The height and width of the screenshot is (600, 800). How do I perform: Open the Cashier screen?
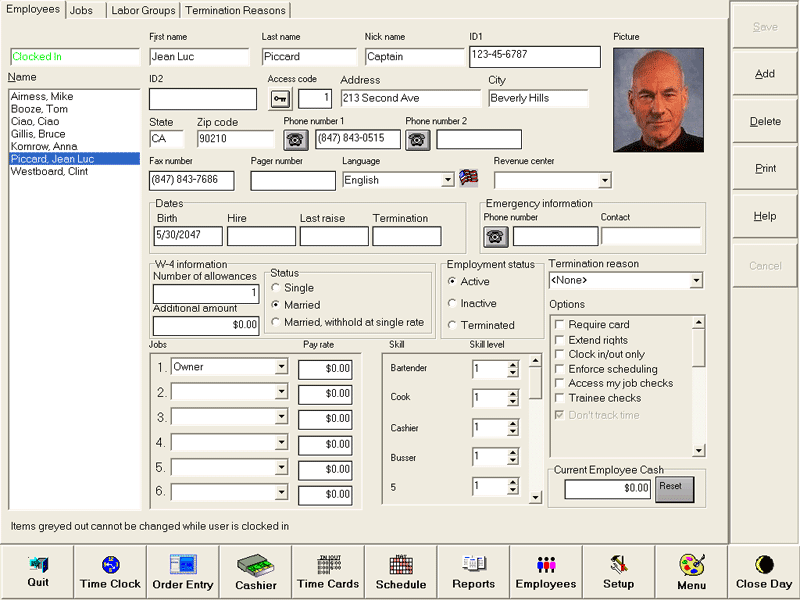click(256, 572)
